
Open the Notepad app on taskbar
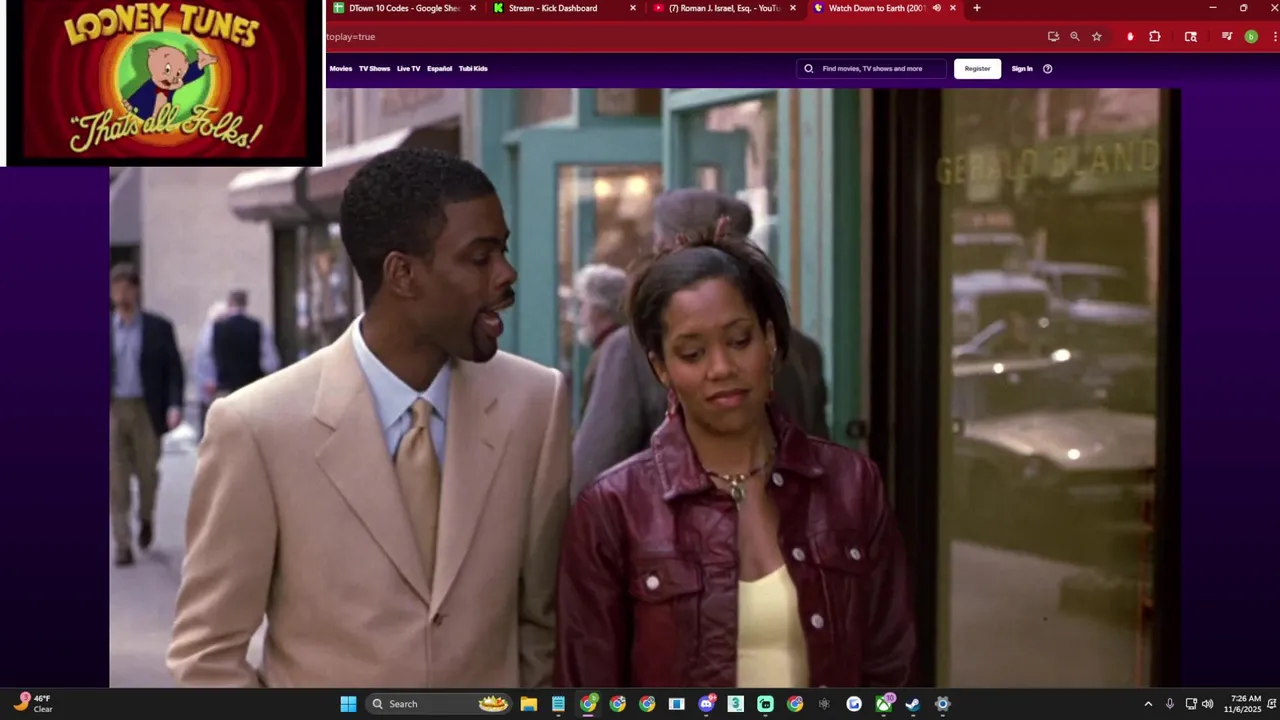pos(558,704)
